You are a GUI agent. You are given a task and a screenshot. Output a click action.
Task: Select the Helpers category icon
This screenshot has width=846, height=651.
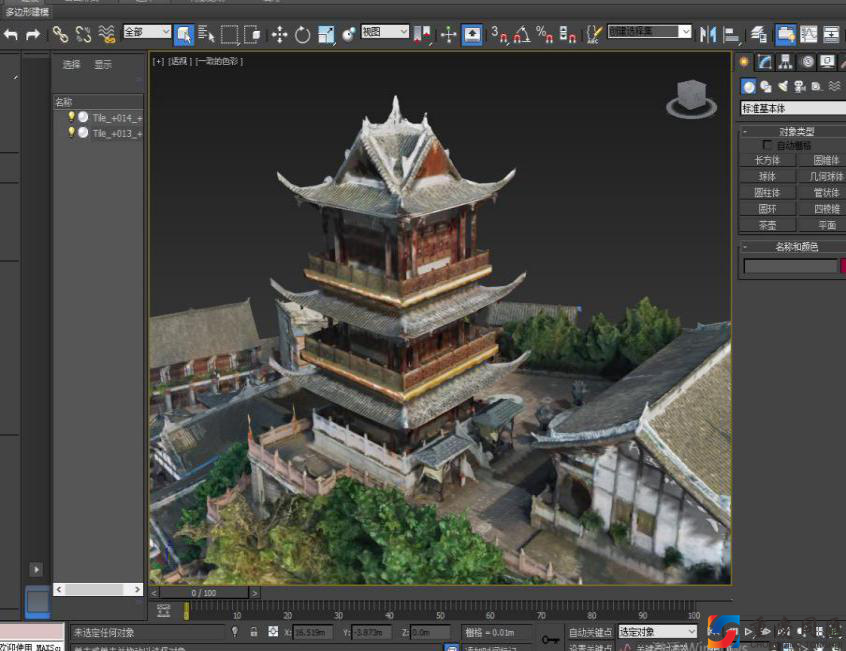[x=817, y=86]
